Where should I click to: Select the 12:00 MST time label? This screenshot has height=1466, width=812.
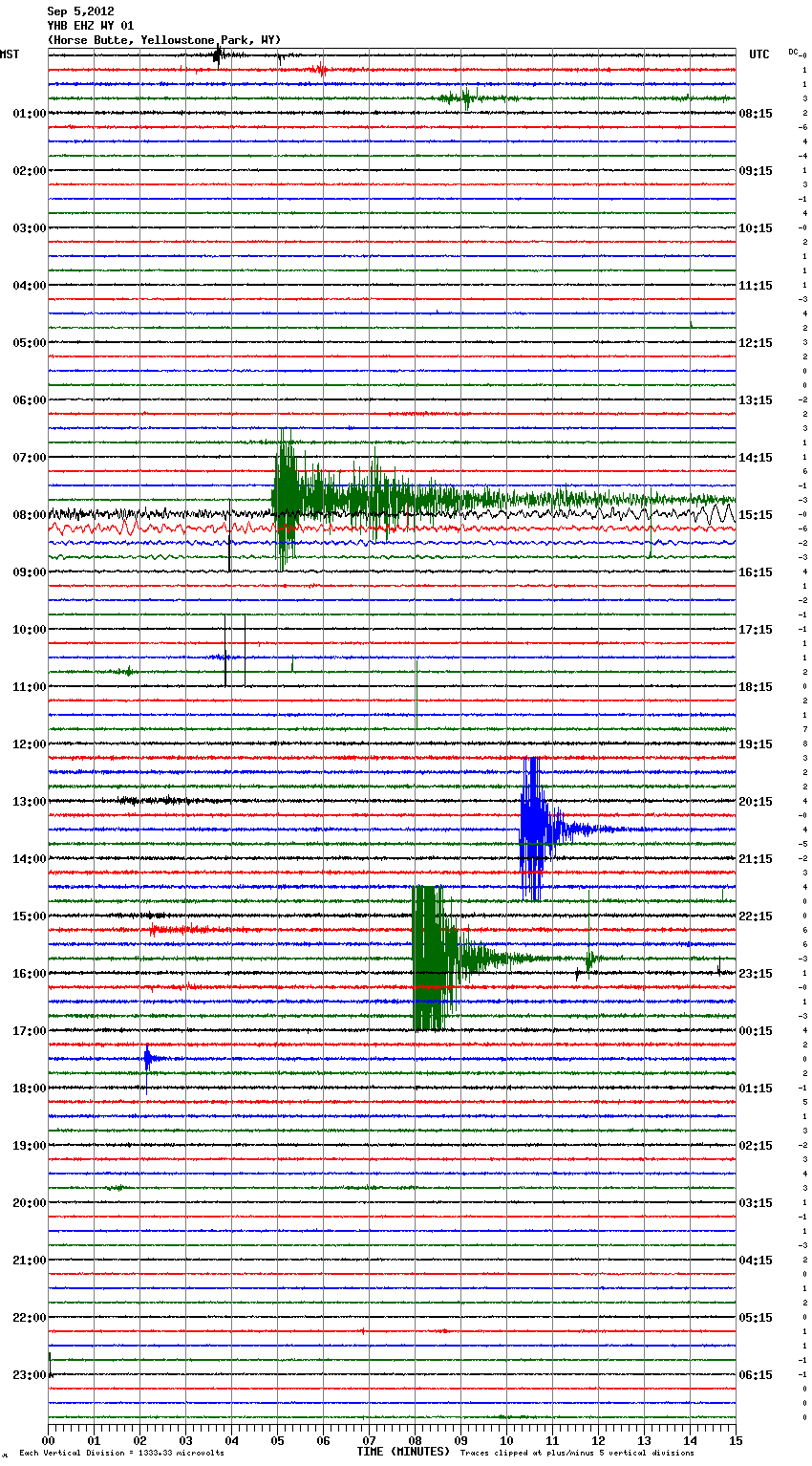tap(29, 744)
